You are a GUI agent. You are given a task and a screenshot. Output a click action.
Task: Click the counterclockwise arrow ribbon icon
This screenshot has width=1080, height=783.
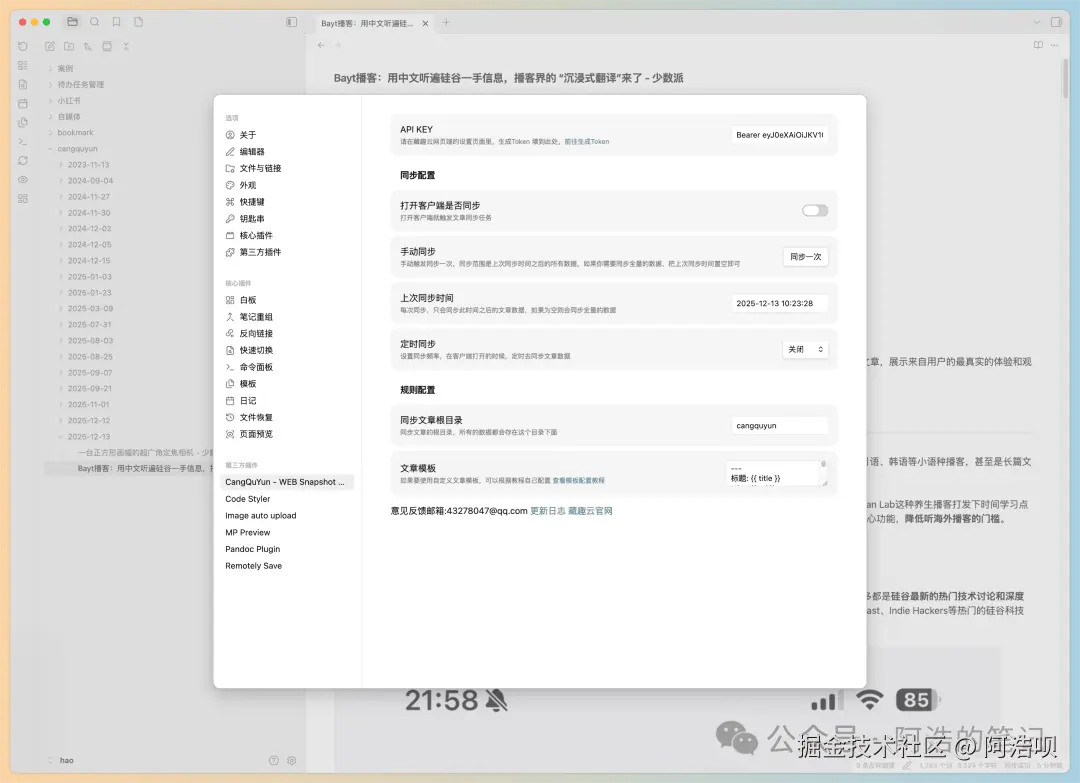tap(23, 46)
